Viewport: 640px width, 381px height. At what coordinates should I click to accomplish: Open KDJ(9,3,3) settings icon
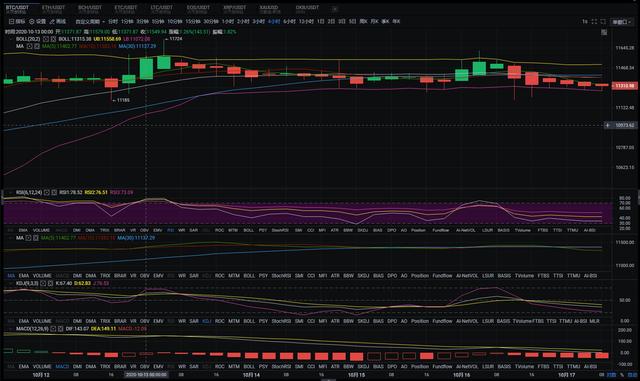click(43, 283)
